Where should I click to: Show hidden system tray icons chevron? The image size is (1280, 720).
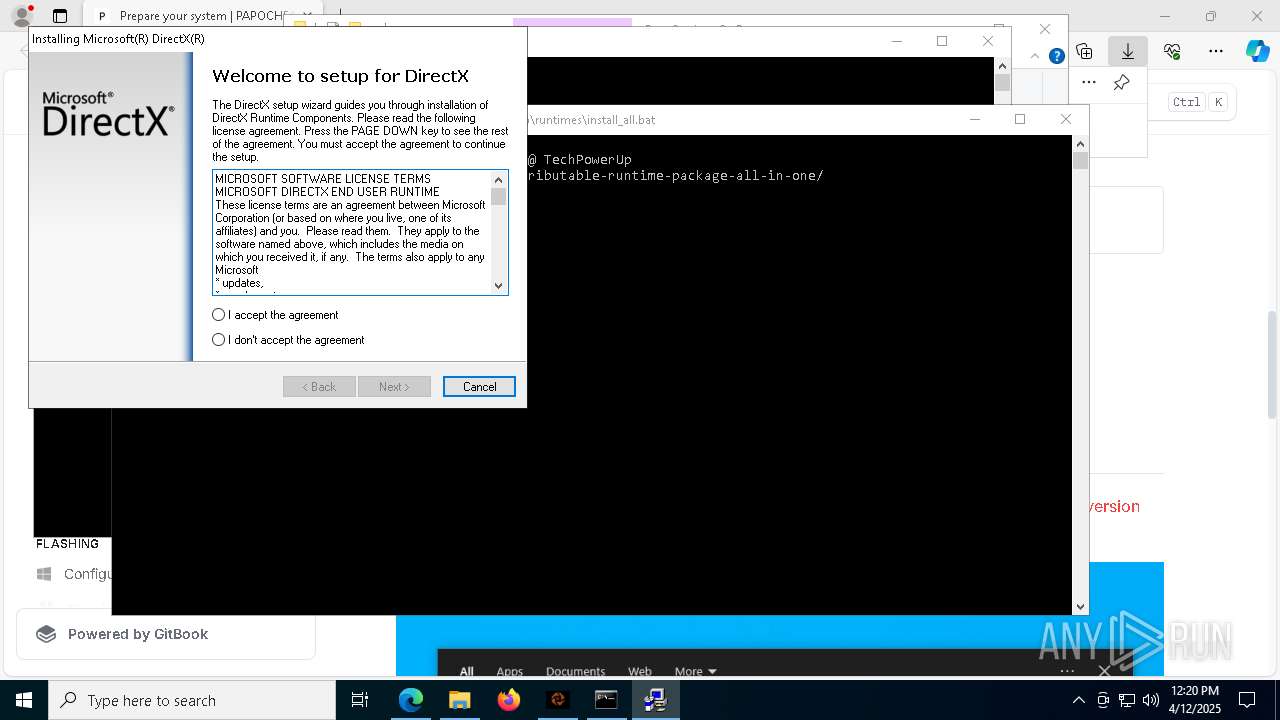[x=1078, y=700]
